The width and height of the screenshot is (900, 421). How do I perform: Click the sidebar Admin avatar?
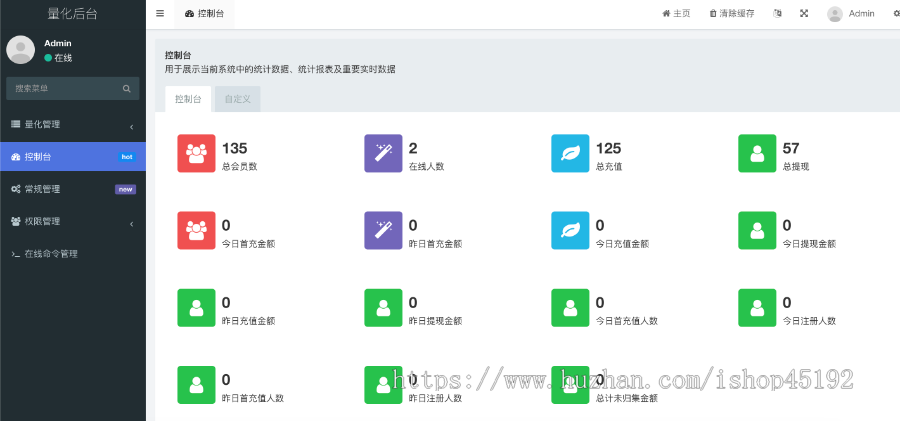click(21, 49)
